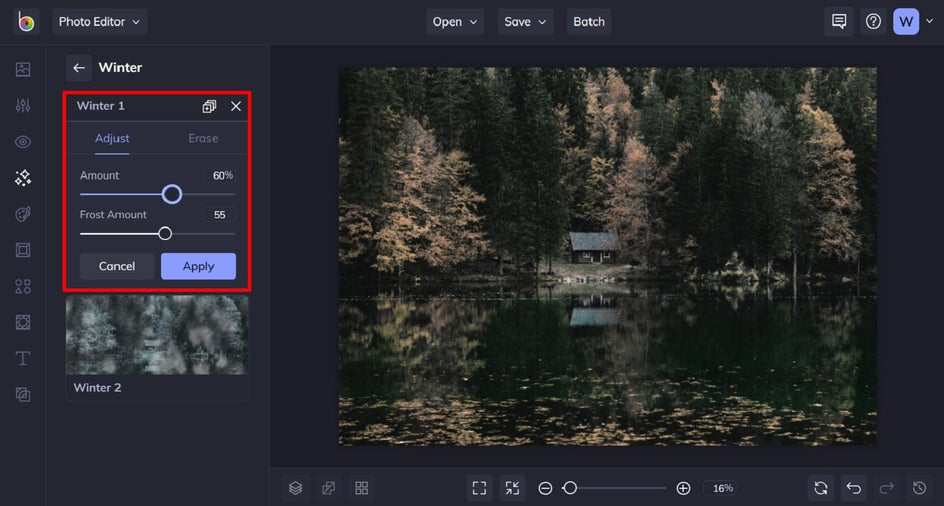The height and width of the screenshot is (506, 944).
Task: Expand the Save dropdown menu
Action: point(525,22)
